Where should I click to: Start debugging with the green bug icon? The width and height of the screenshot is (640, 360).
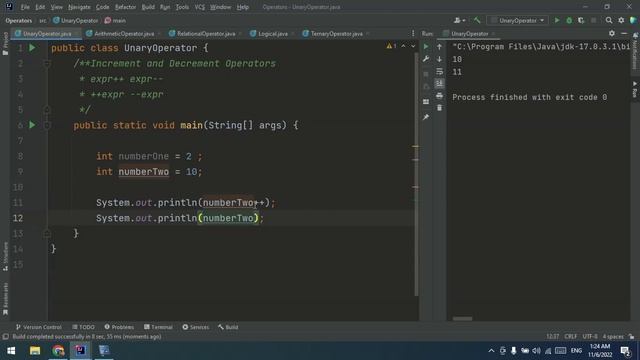pyautogui.click(x=569, y=20)
